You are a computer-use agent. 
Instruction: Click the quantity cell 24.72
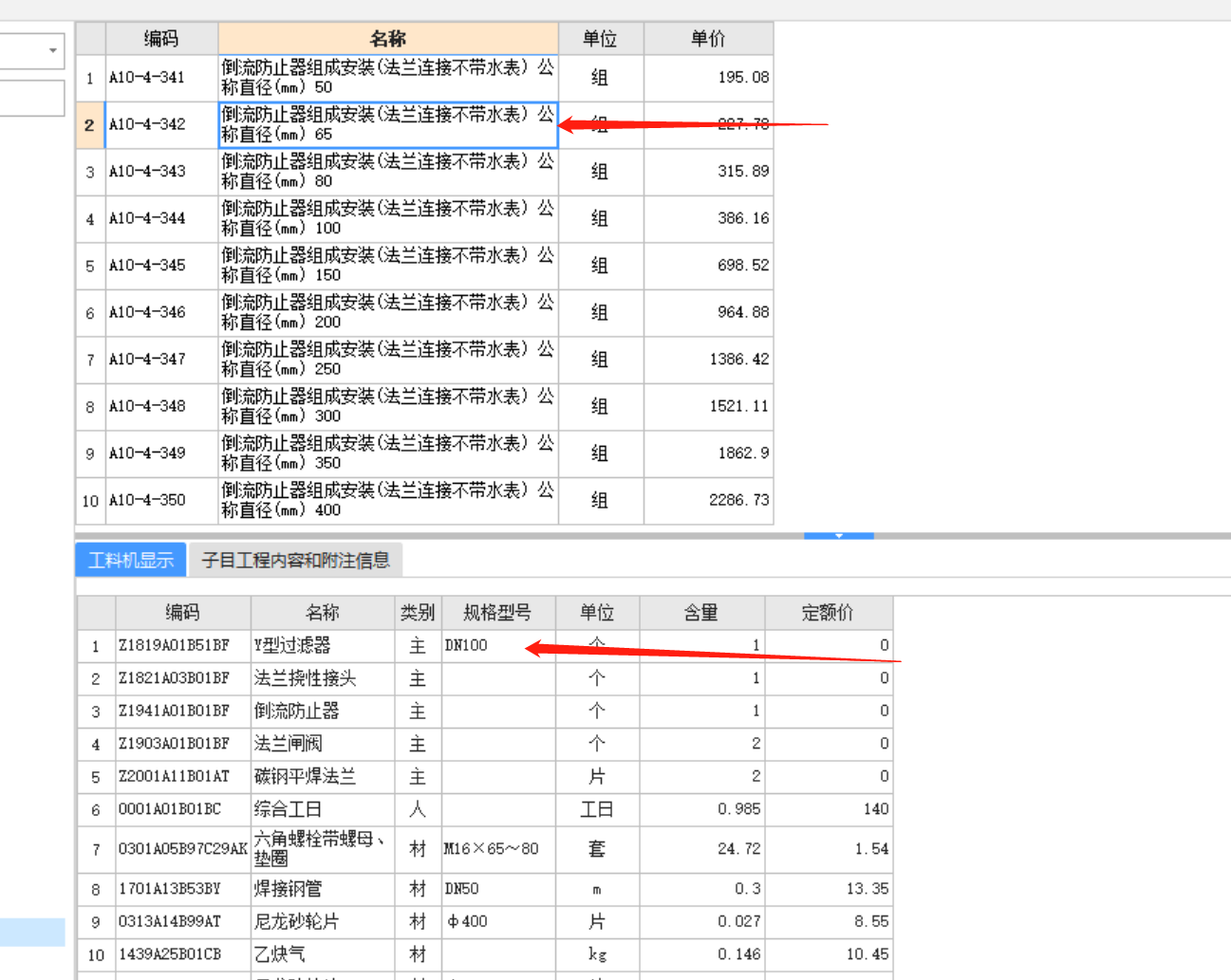702,849
